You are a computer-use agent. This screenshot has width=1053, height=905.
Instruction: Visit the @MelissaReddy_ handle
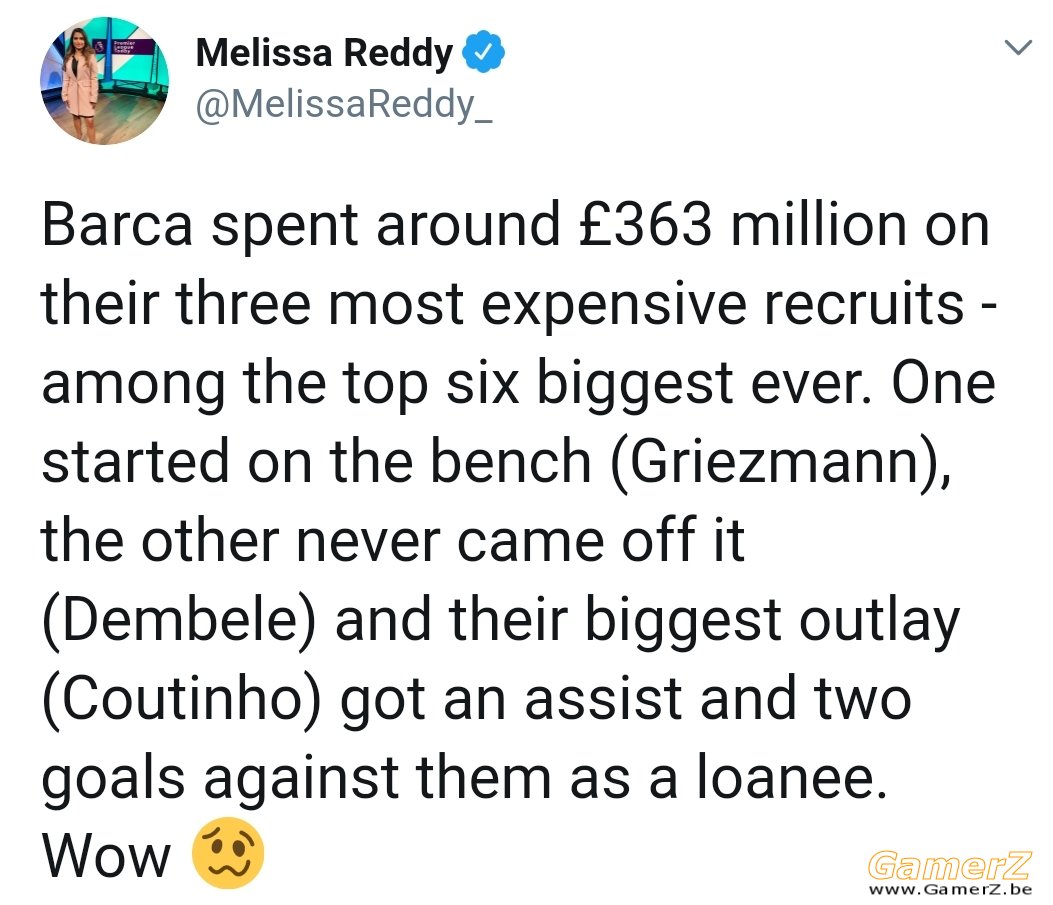click(345, 105)
